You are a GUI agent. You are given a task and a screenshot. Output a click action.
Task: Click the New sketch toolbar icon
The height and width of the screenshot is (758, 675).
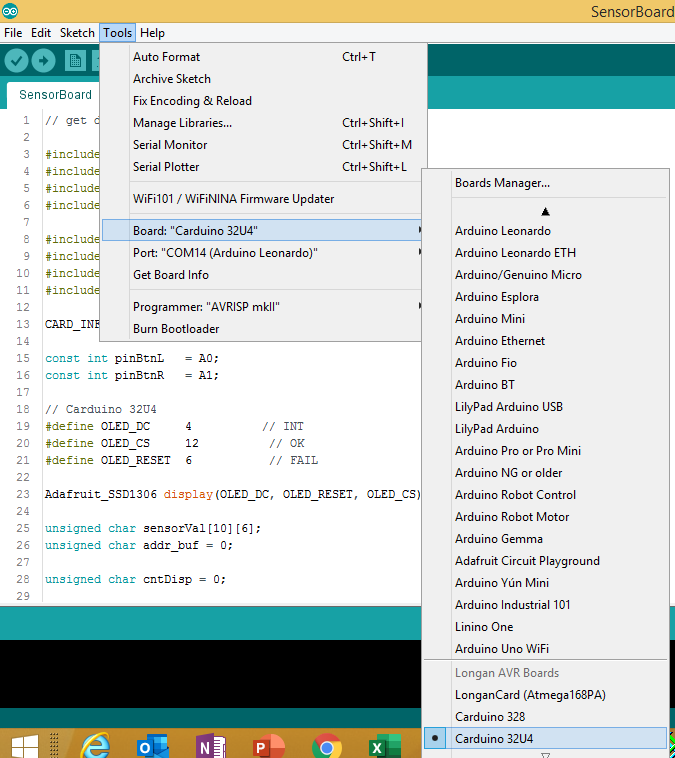pos(75,61)
